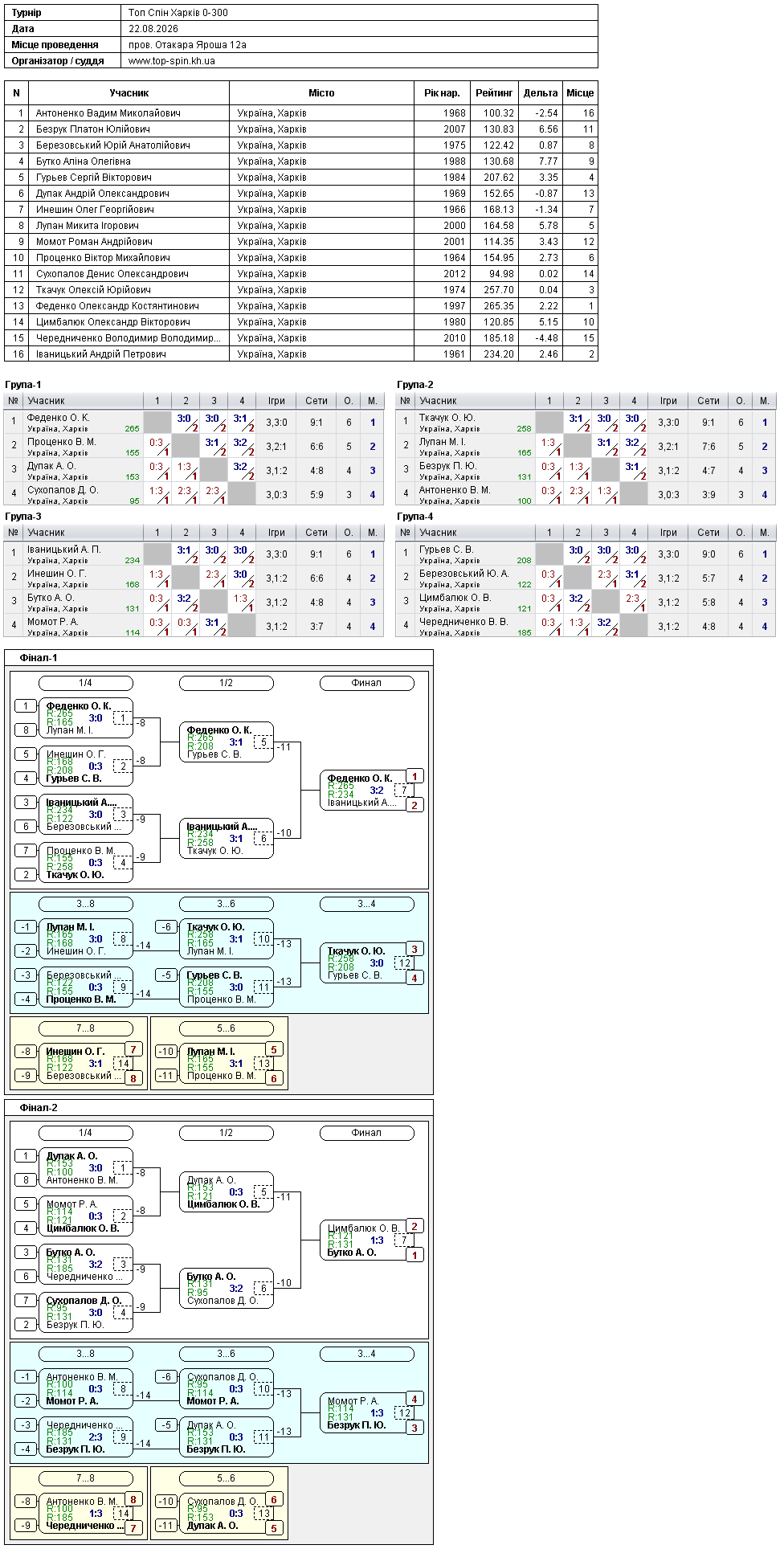Click the 'Финал' round label in Фінал-1

point(366,683)
